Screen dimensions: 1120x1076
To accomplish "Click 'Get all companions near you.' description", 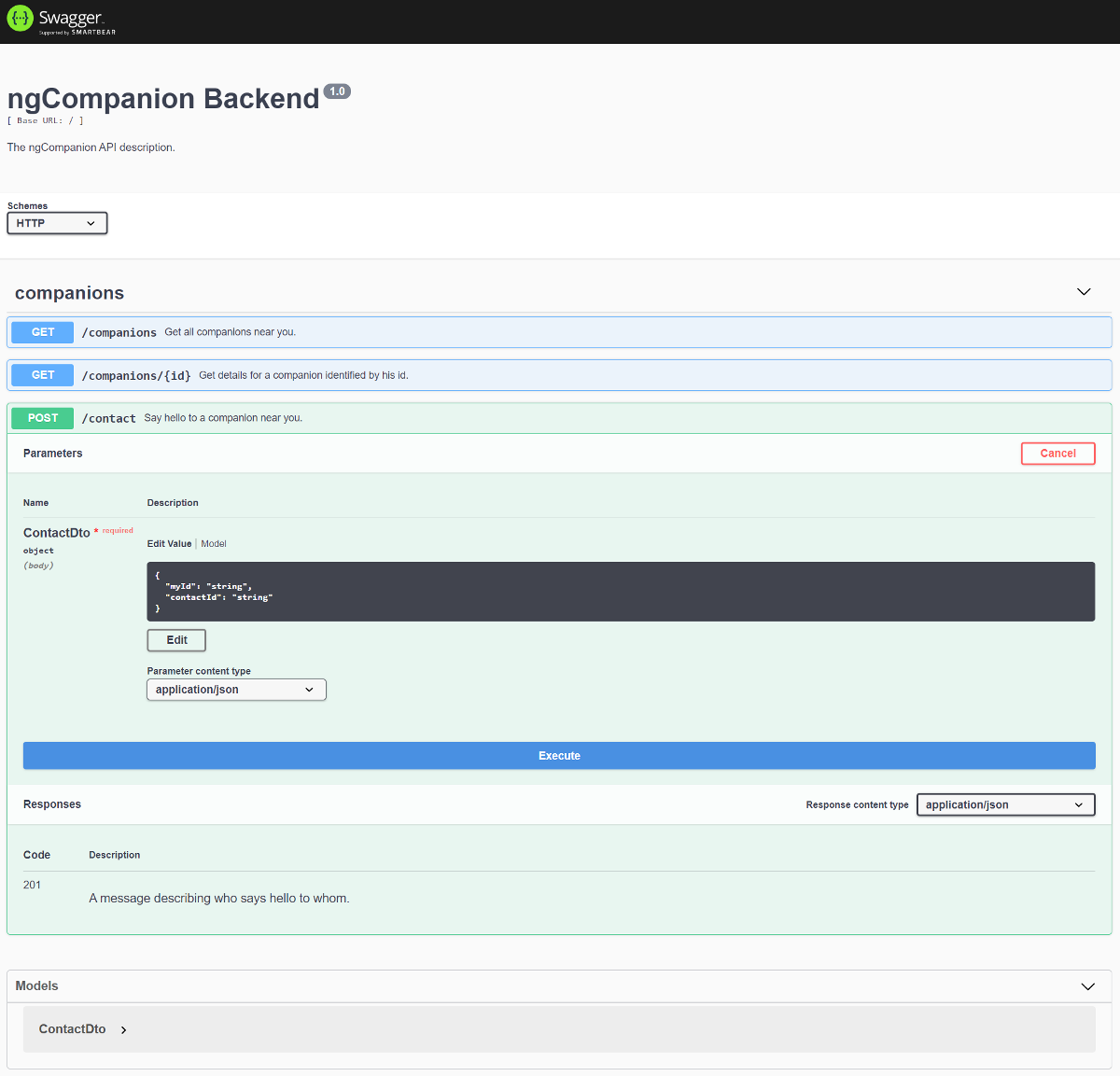I will 231,332.
